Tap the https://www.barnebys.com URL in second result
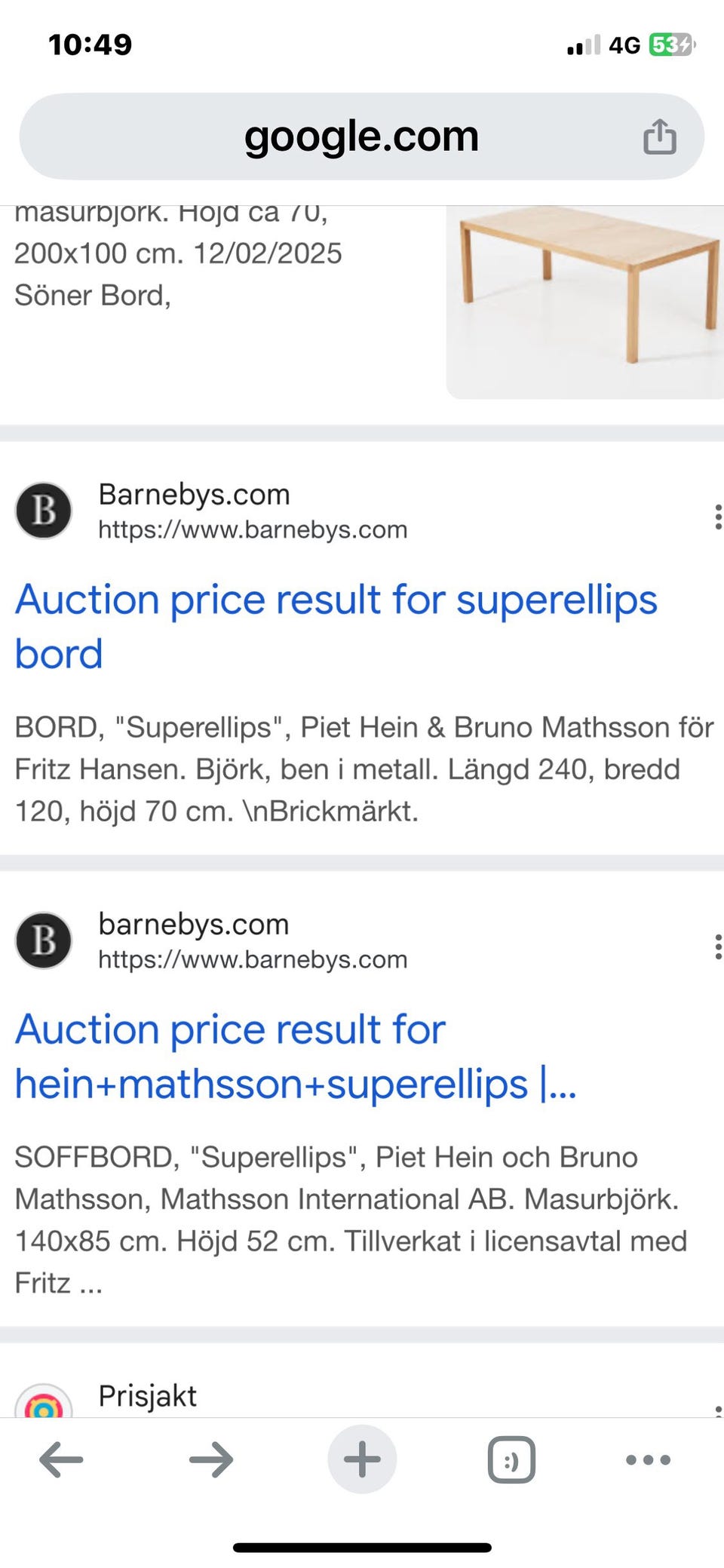The image size is (724, 1568). pyautogui.click(x=253, y=959)
